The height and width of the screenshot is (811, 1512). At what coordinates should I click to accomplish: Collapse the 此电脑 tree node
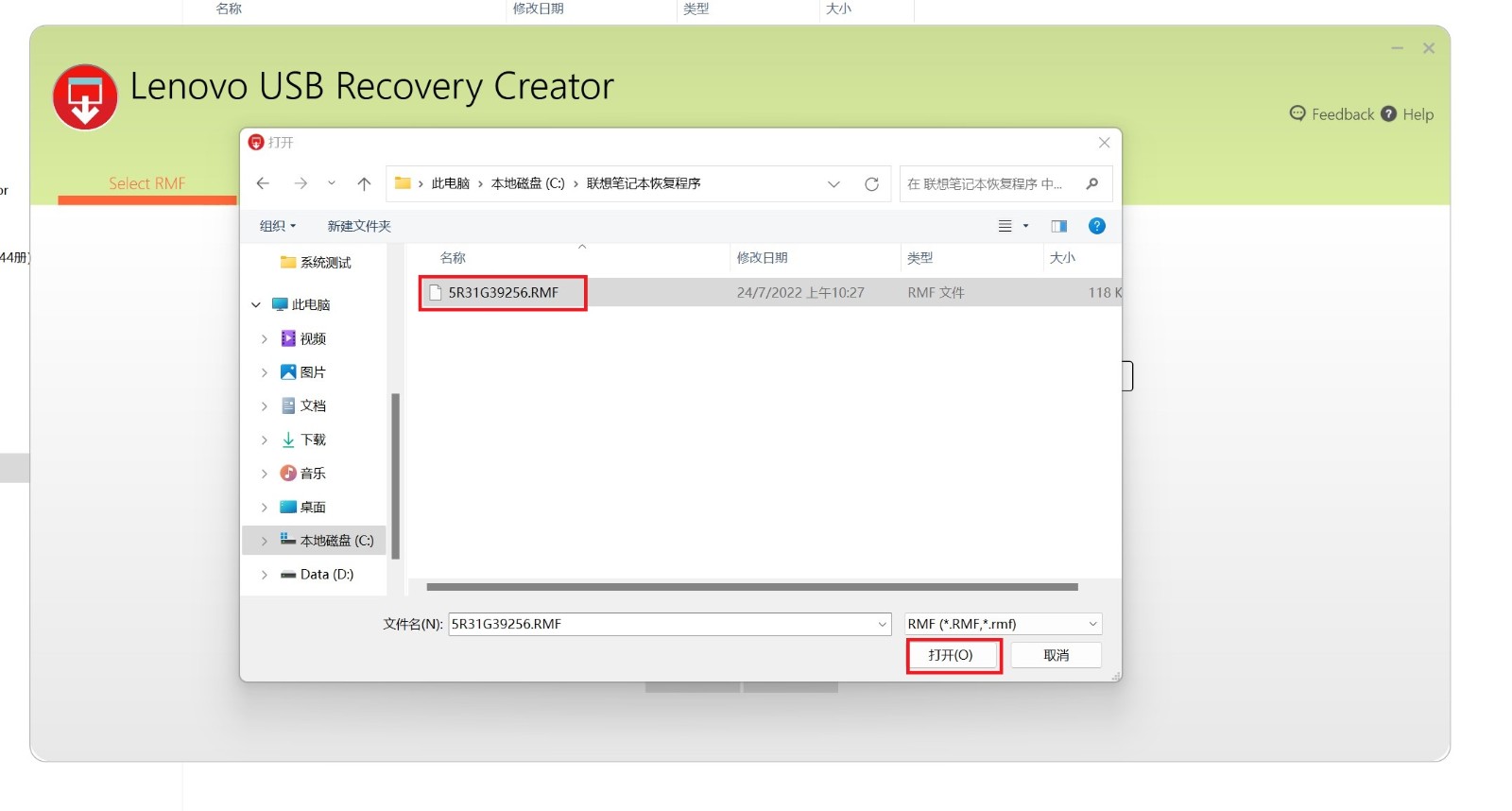[256, 304]
